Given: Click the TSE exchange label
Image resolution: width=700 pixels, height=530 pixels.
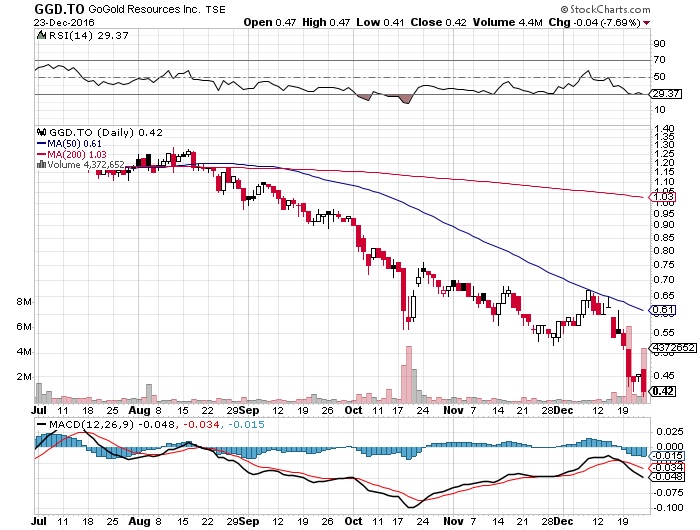Looking at the screenshot, I should [x=216, y=9].
